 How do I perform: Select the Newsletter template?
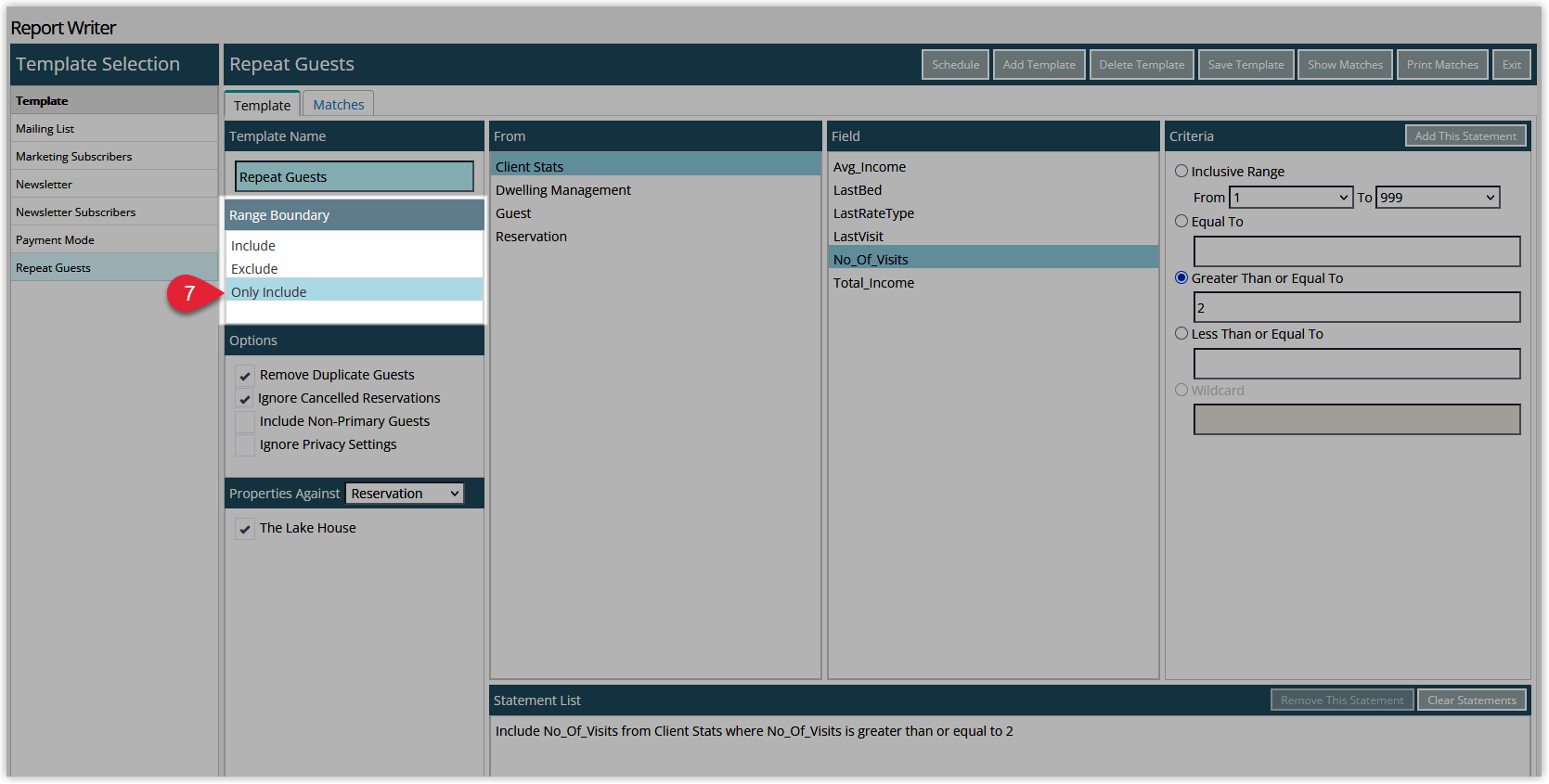point(115,185)
